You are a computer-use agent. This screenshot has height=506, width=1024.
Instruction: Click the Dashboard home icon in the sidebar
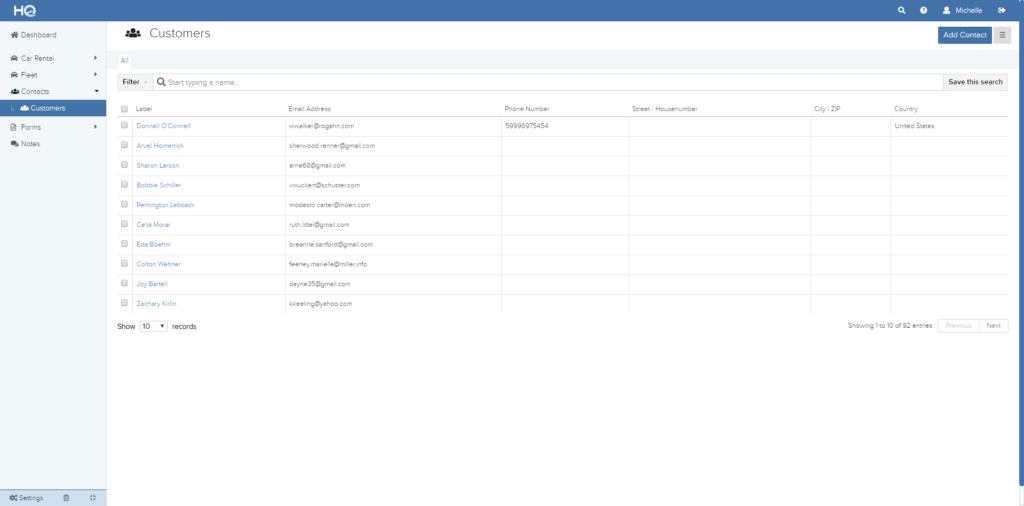(14, 35)
